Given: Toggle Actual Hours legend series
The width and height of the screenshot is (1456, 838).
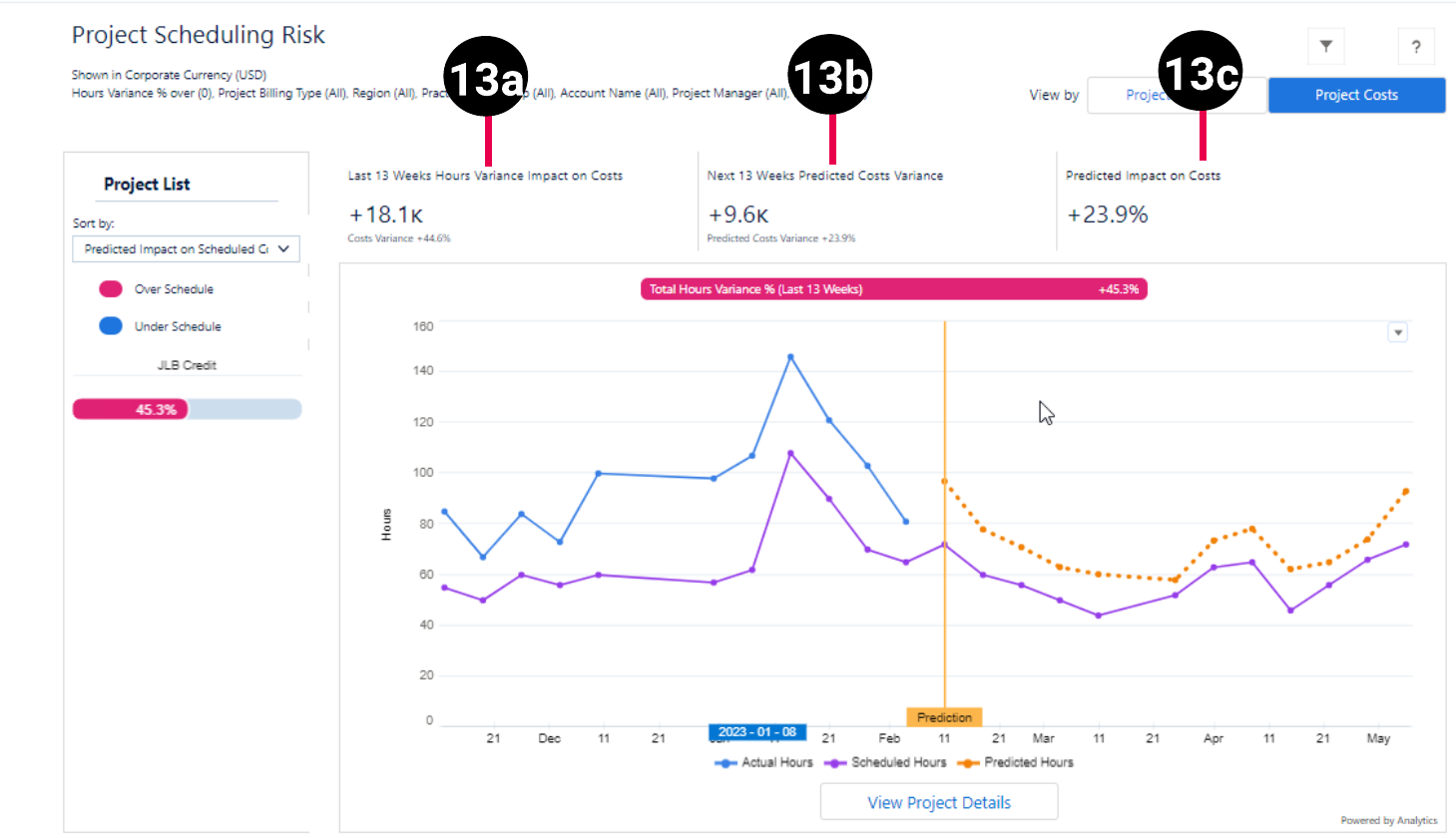Looking at the screenshot, I should (764, 762).
